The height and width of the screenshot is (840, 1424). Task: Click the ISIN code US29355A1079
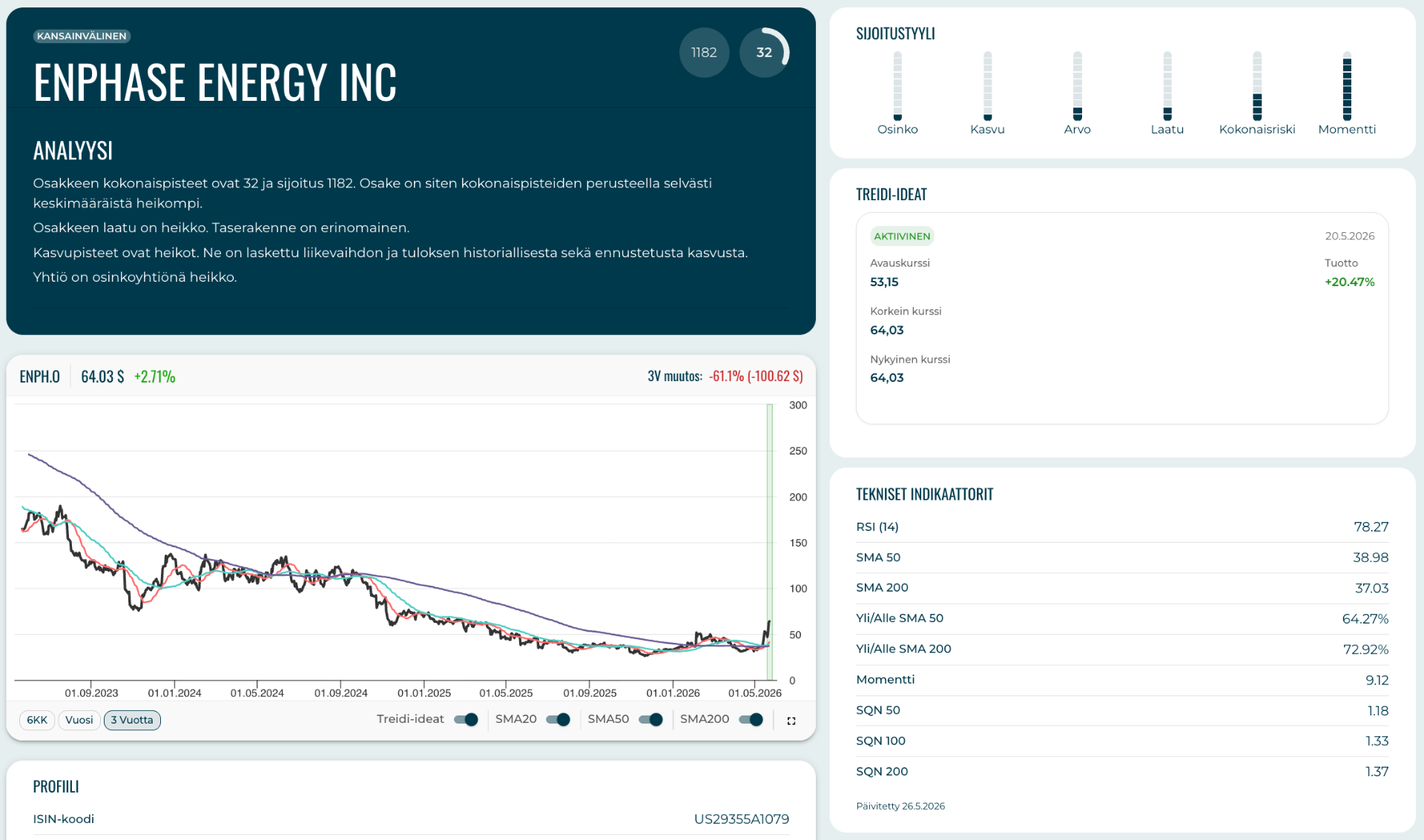pyautogui.click(x=742, y=819)
